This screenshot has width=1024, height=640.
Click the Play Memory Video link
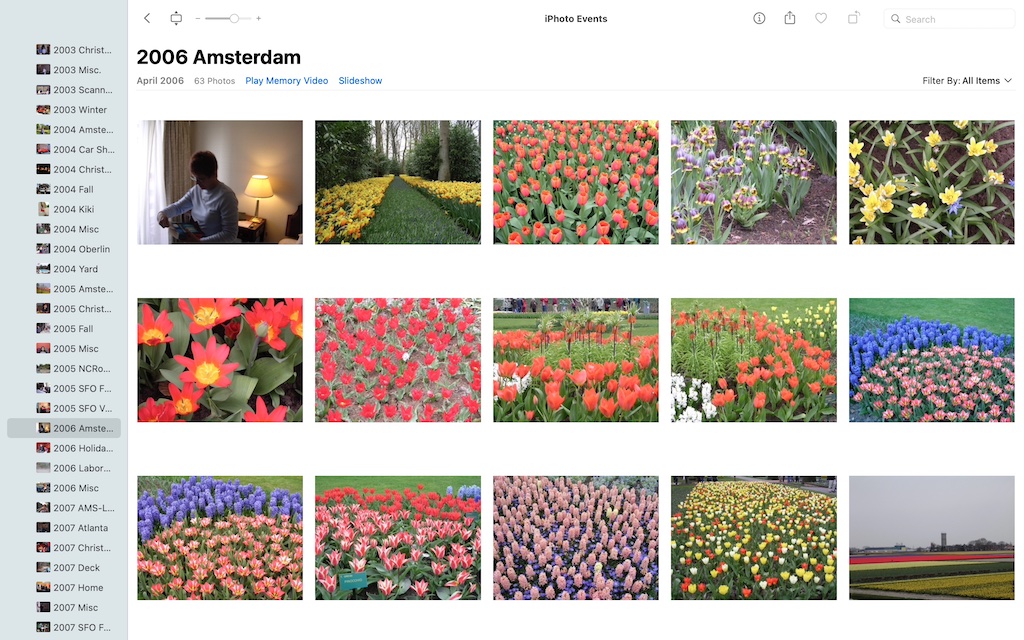tap(287, 81)
